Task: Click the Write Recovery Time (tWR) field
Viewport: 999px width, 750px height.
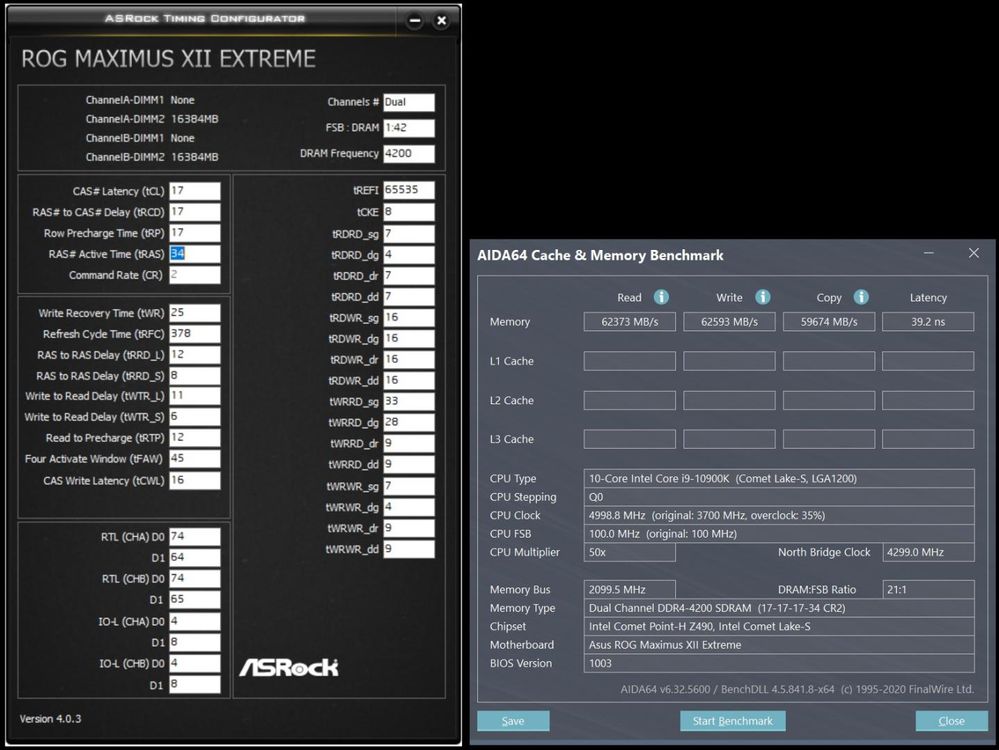Action: pyautogui.click(x=195, y=313)
